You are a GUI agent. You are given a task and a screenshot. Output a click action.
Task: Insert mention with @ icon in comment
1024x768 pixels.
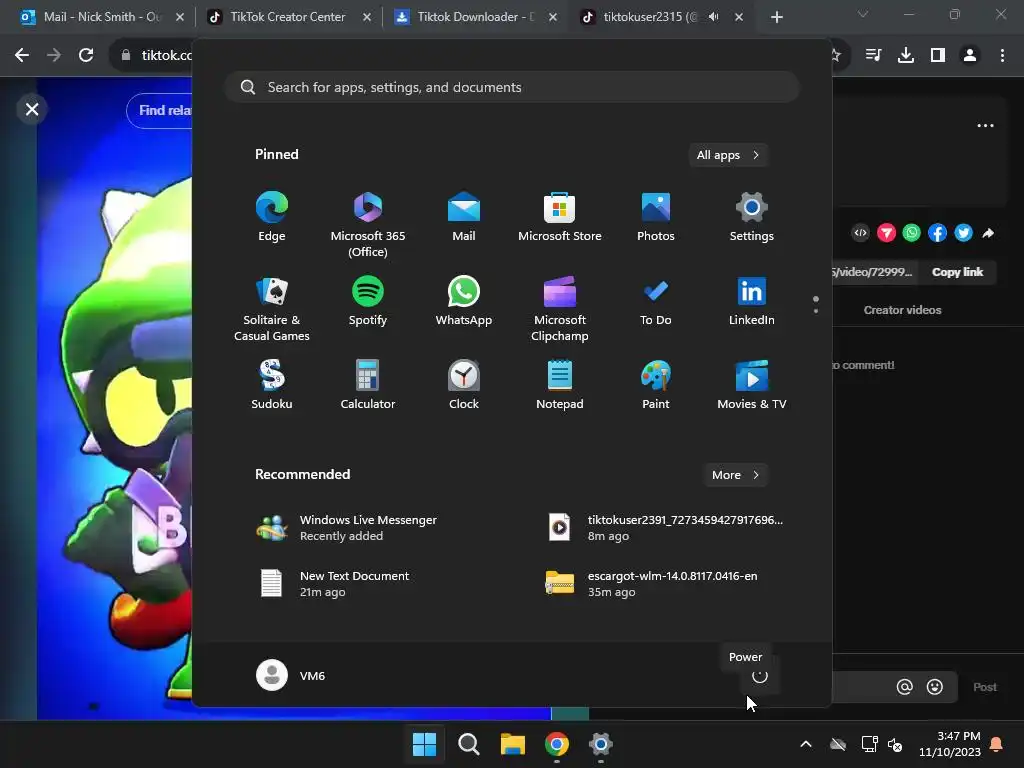pyautogui.click(x=904, y=686)
